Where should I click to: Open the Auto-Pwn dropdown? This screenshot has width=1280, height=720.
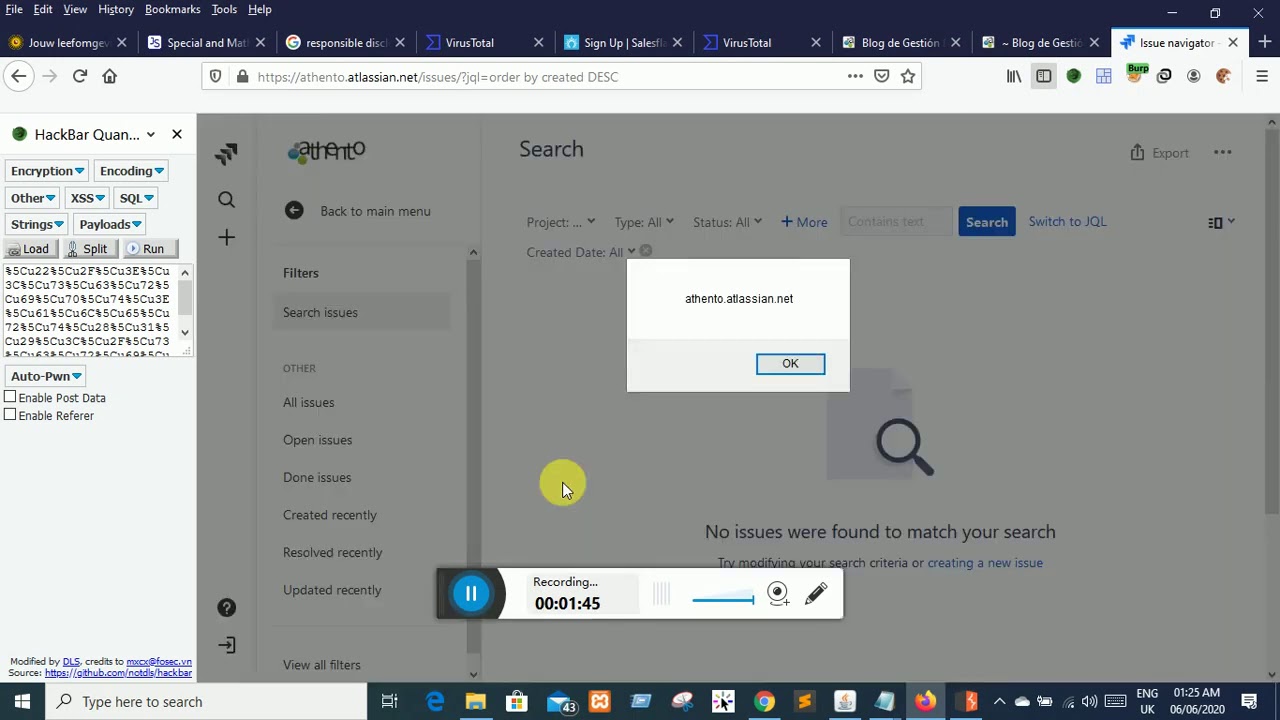tap(46, 376)
